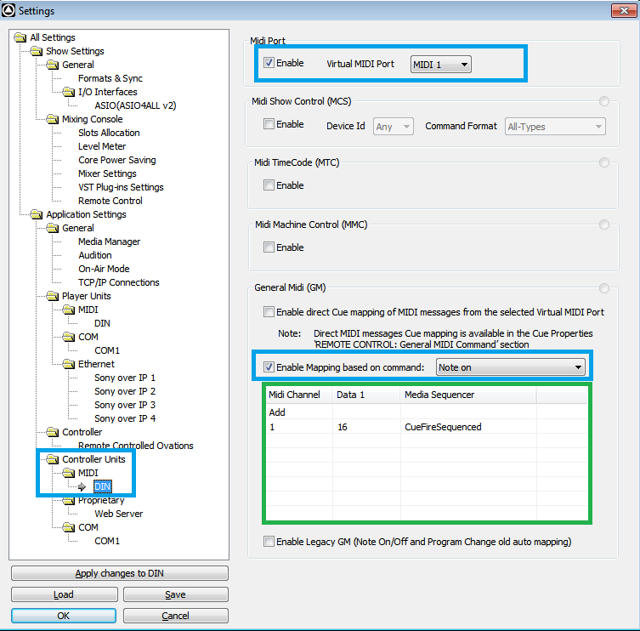The height and width of the screenshot is (631, 640).
Task: Open the Note on command dropdown
Action: 510,367
